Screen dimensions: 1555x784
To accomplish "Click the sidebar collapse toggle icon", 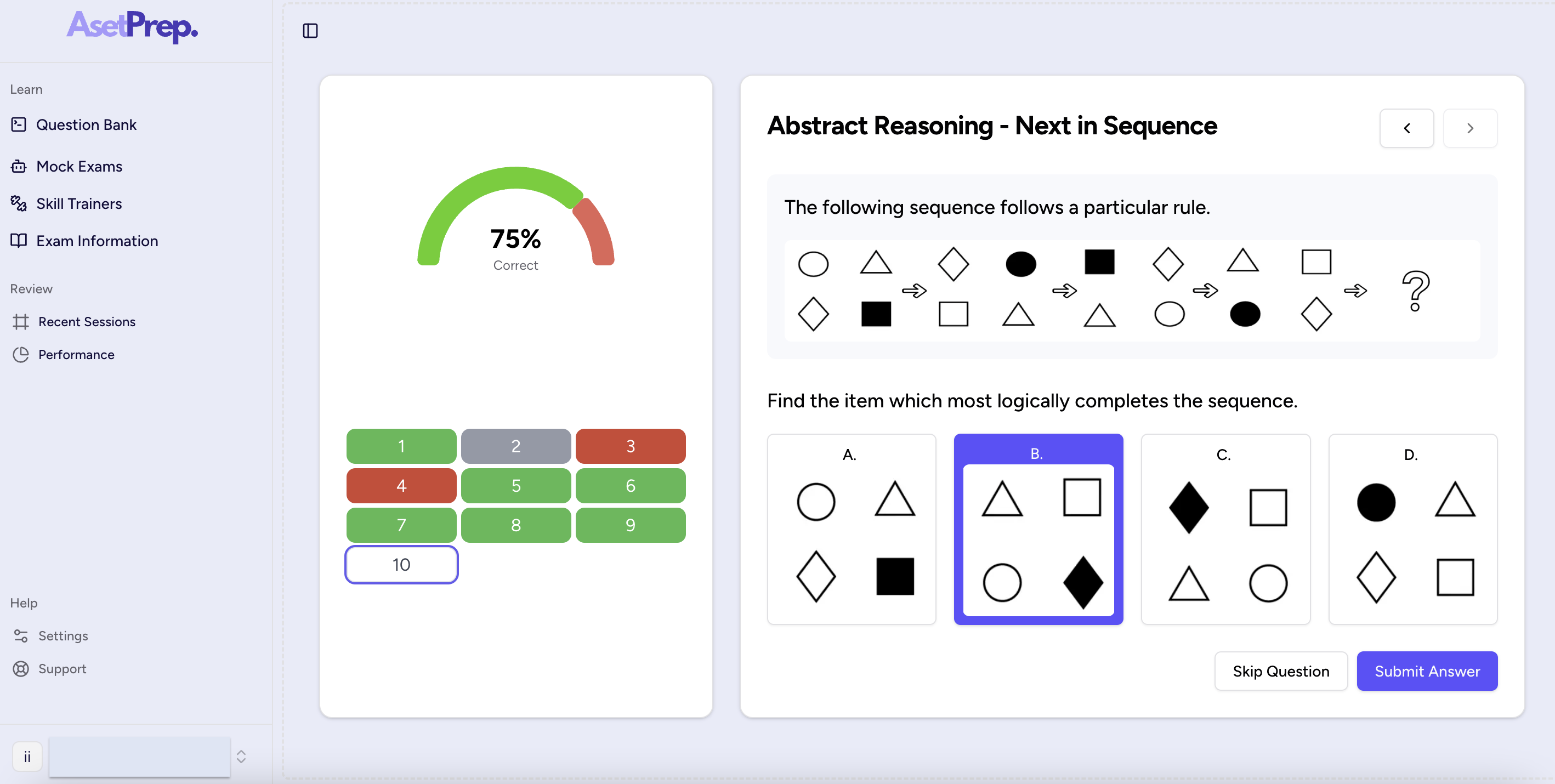I will tap(310, 30).
